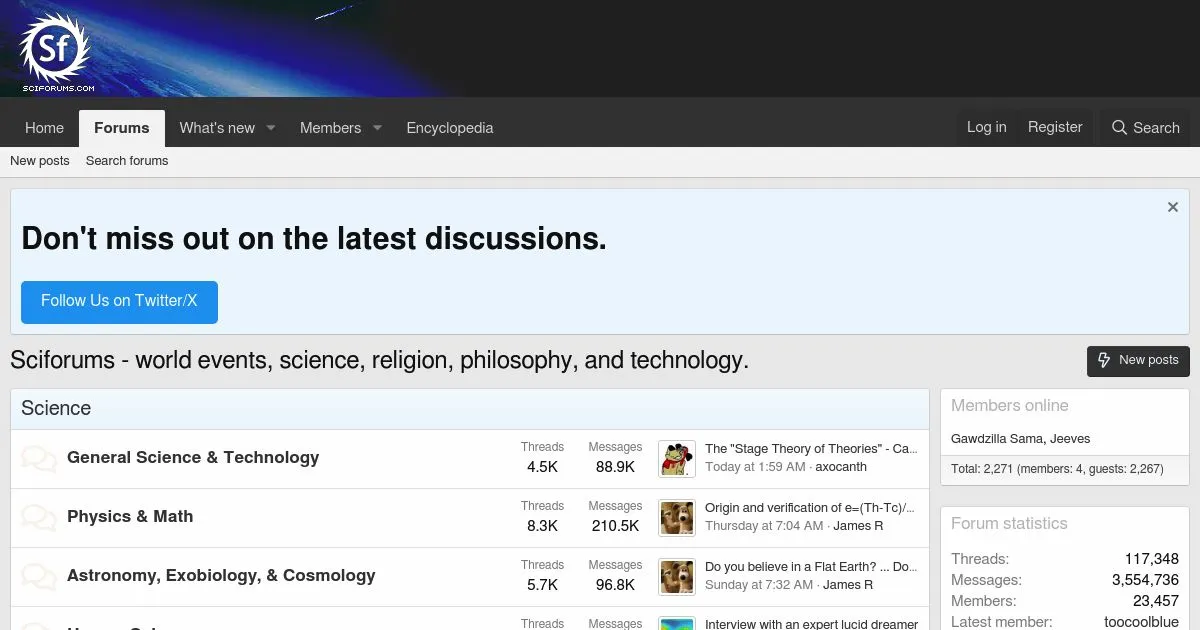Open the Members tab
The width and height of the screenshot is (1200, 630).
click(x=330, y=128)
